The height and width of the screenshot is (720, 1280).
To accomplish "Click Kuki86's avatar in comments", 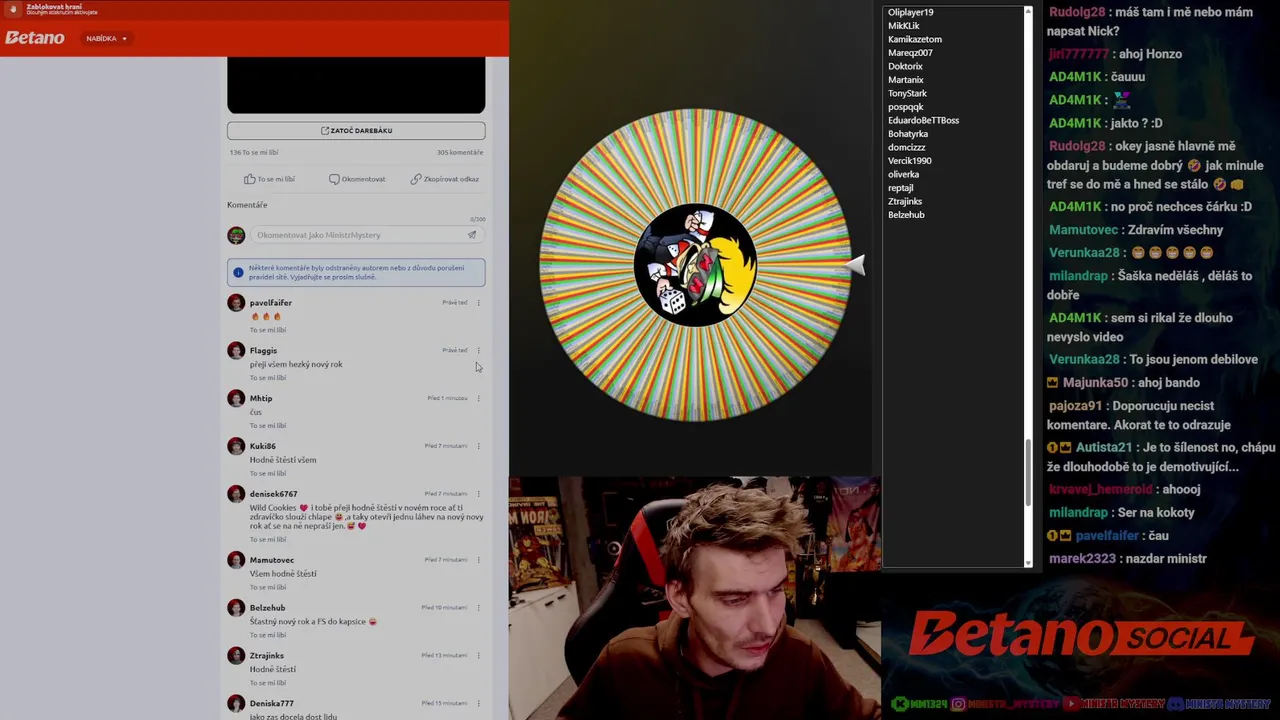I will pos(236,446).
